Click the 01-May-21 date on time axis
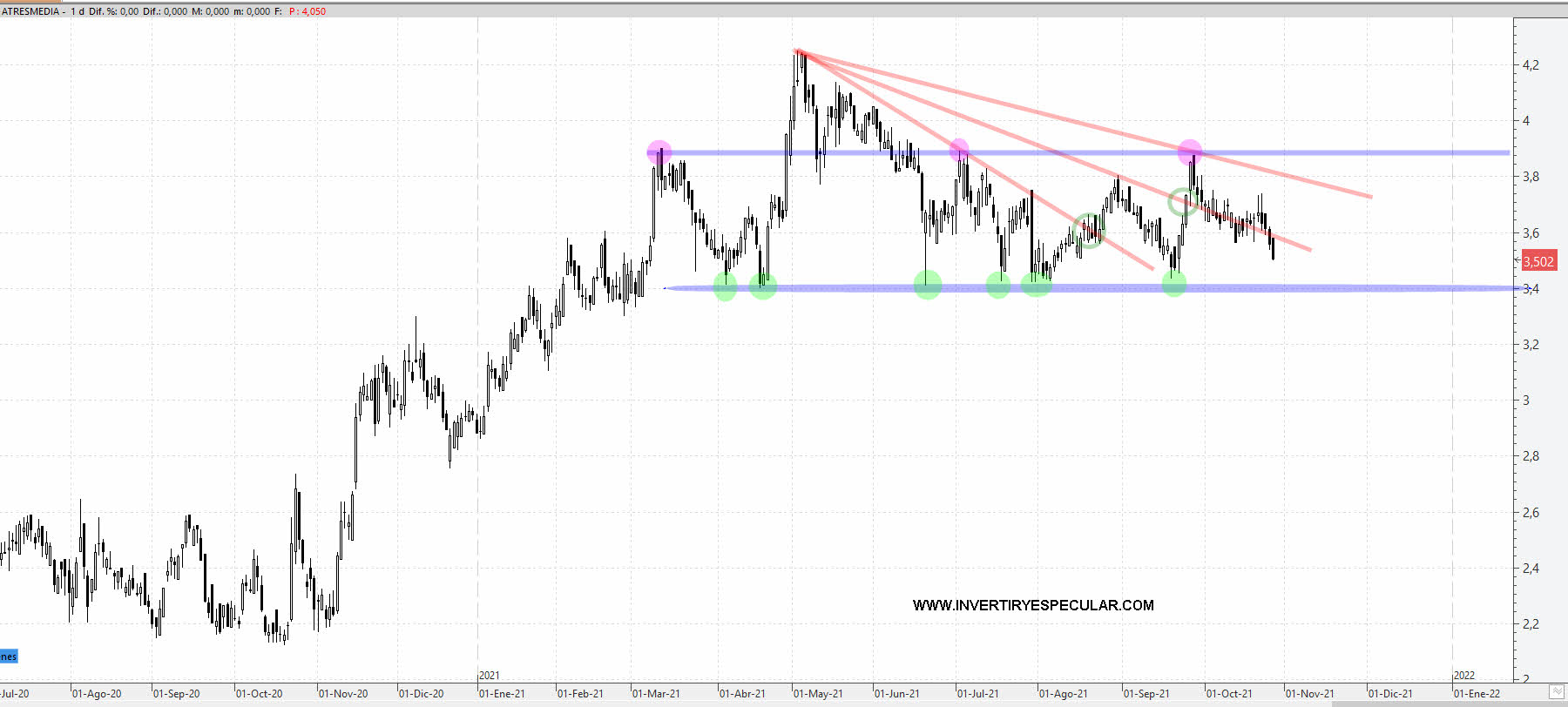The height and width of the screenshot is (707, 1568). [819, 694]
